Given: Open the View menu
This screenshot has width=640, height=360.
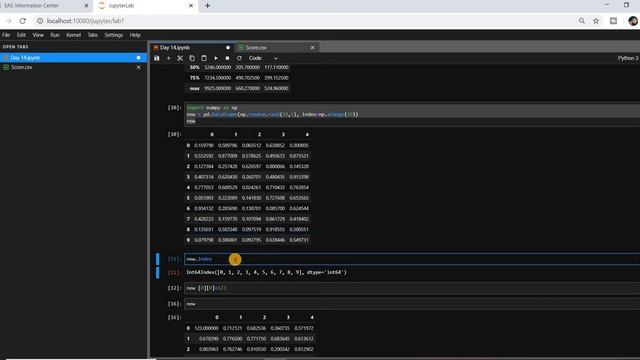Looking at the screenshot, I should pyautogui.click(x=38, y=35).
